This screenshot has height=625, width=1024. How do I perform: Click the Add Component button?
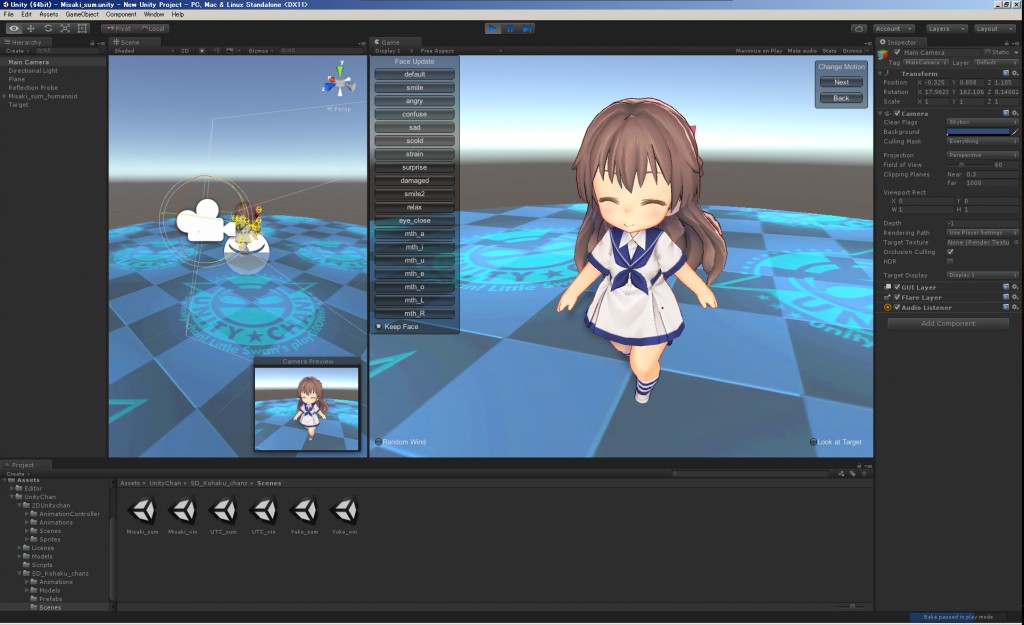pyautogui.click(x=946, y=323)
